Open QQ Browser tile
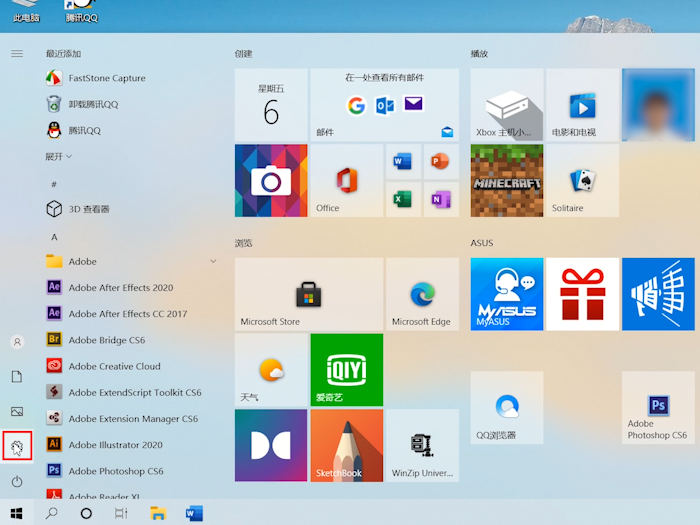The height and width of the screenshot is (525, 700). click(x=506, y=408)
